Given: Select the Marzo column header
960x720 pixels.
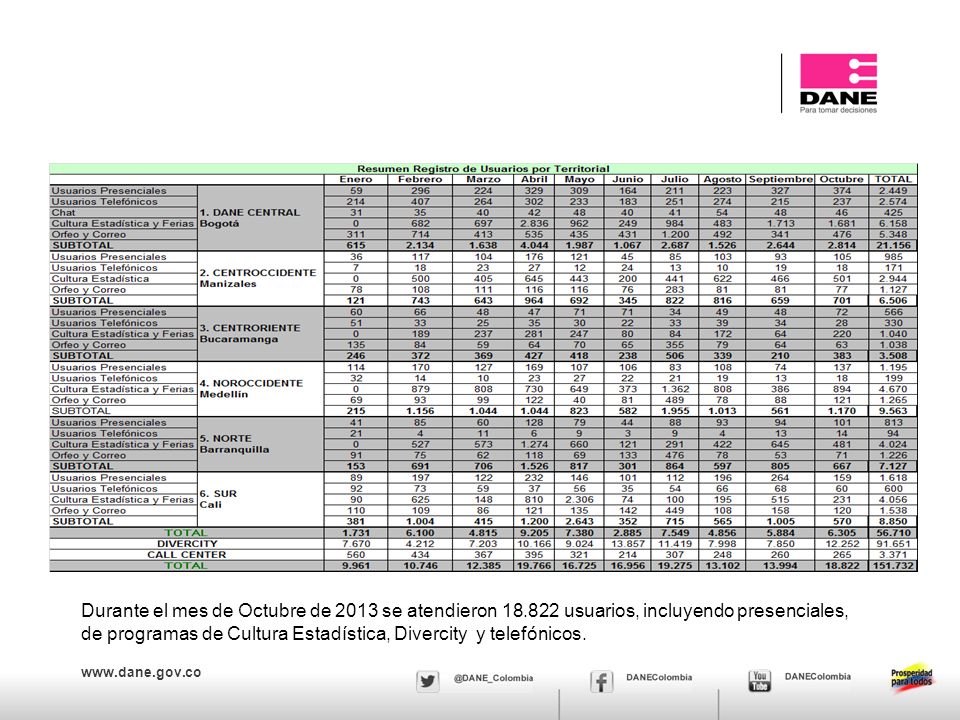Looking at the screenshot, I should tap(483, 179).
